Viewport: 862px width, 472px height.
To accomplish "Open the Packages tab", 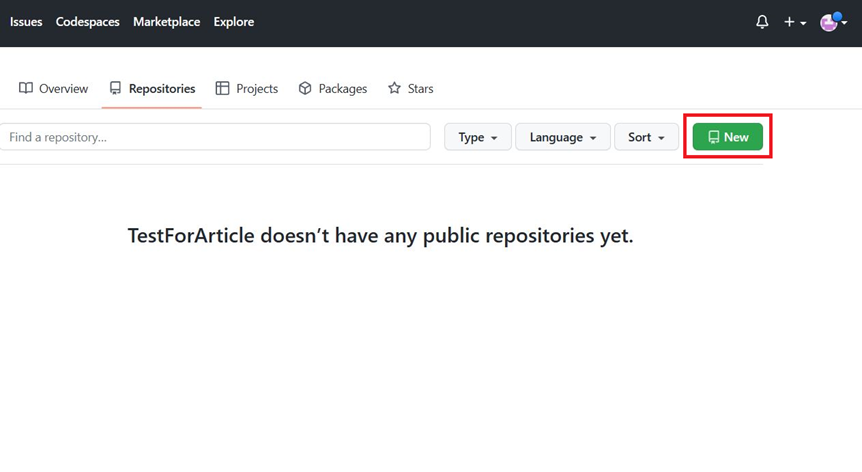I will pyautogui.click(x=333, y=88).
